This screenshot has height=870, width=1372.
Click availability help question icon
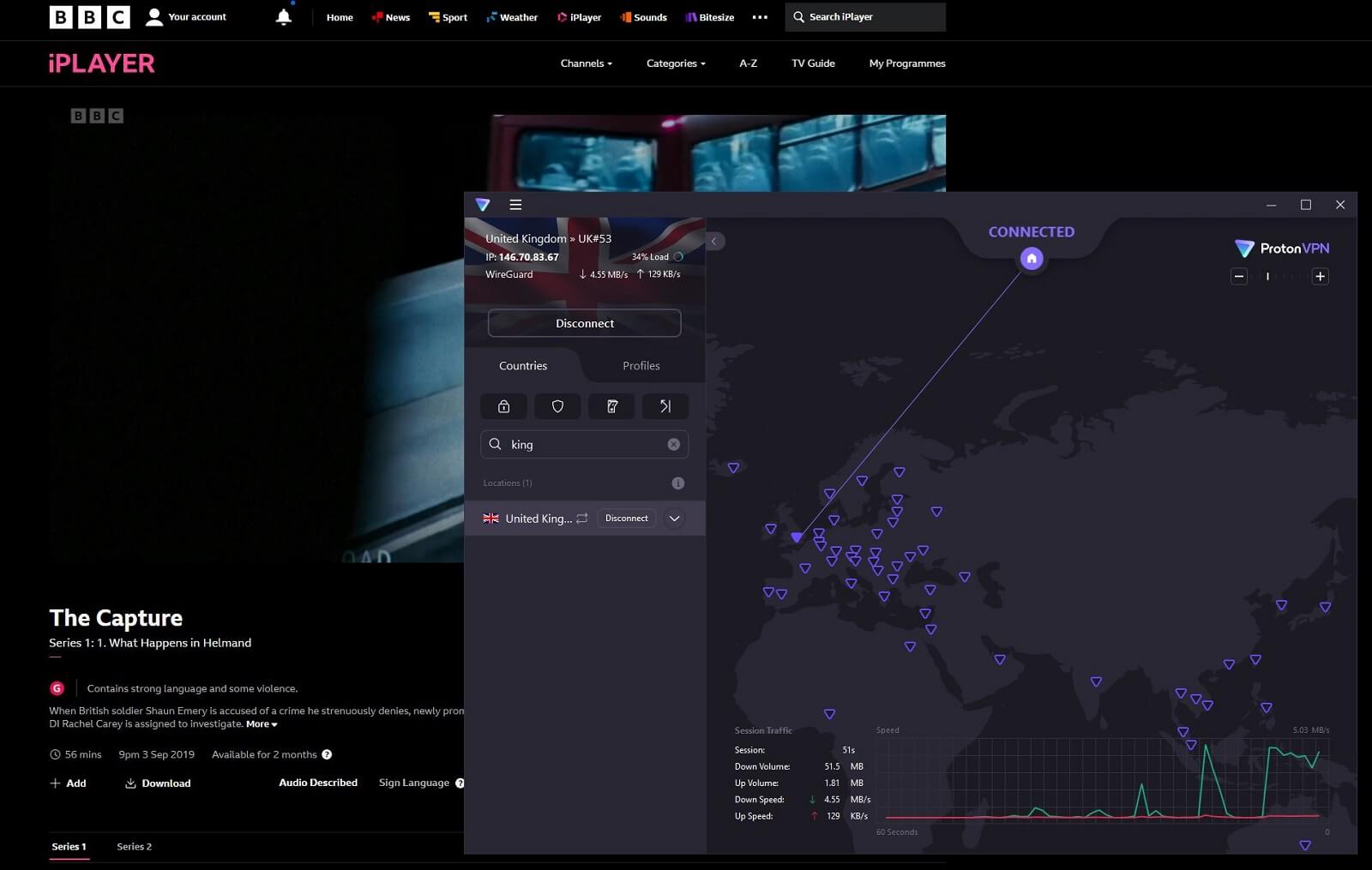click(x=327, y=755)
